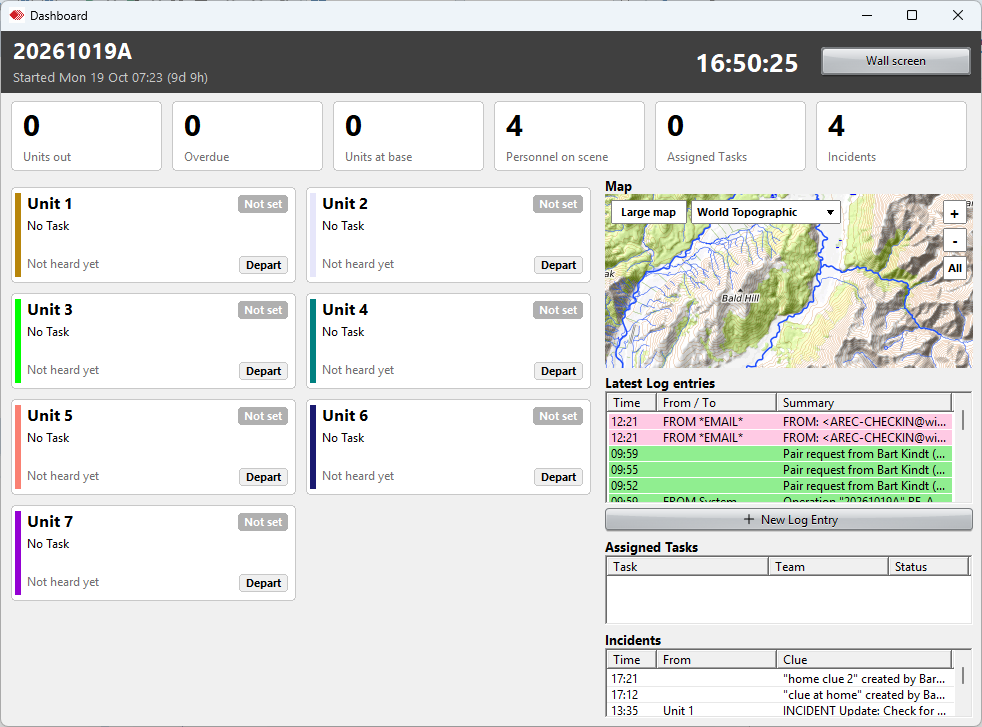Screen dimensions: 982x727
Task: Depart Unit 3
Action: pyautogui.click(x=263, y=371)
